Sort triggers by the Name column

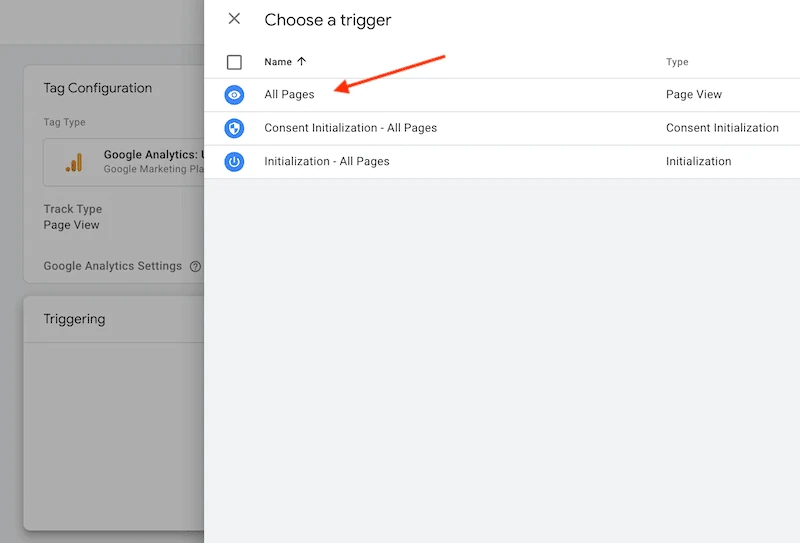[278, 62]
